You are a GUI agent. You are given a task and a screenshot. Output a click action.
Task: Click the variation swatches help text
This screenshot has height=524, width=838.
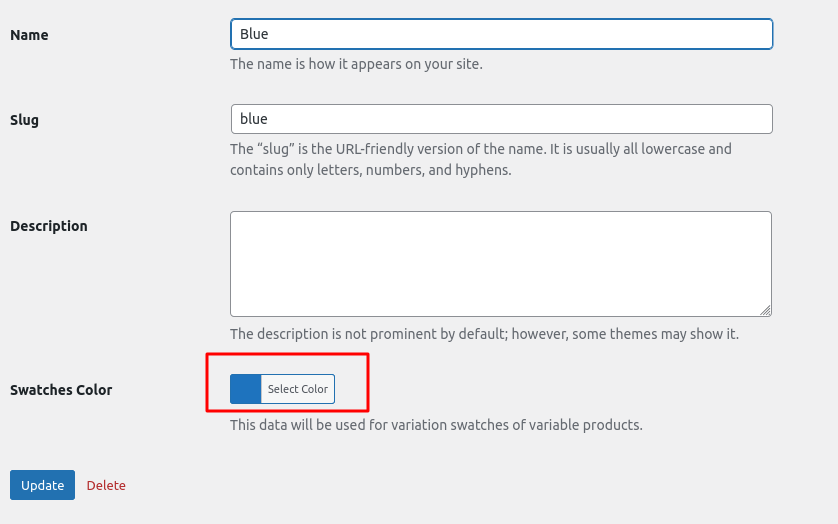[x=436, y=425]
